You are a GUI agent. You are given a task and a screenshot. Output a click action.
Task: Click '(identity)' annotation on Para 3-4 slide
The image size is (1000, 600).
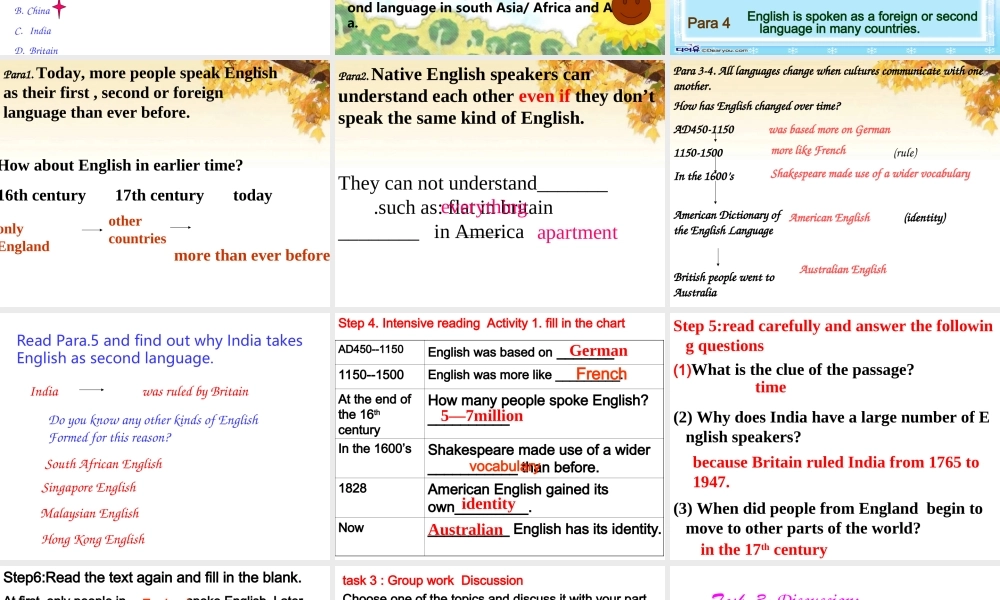[x=925, y=217]
